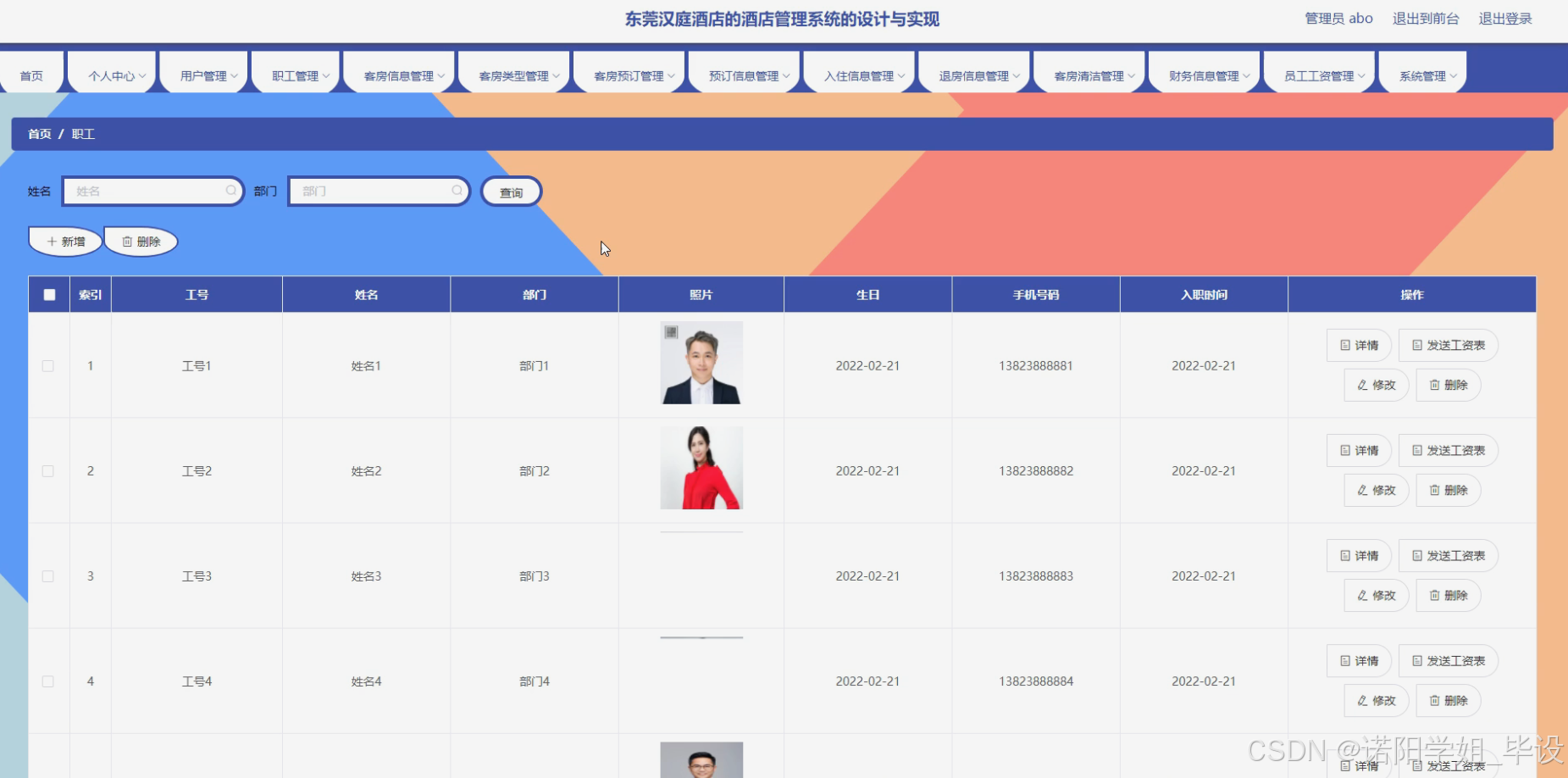Viewport: 1568px width, 778px height.
Task: Open 详情 for row 工号3
Action: point(1359,555)
